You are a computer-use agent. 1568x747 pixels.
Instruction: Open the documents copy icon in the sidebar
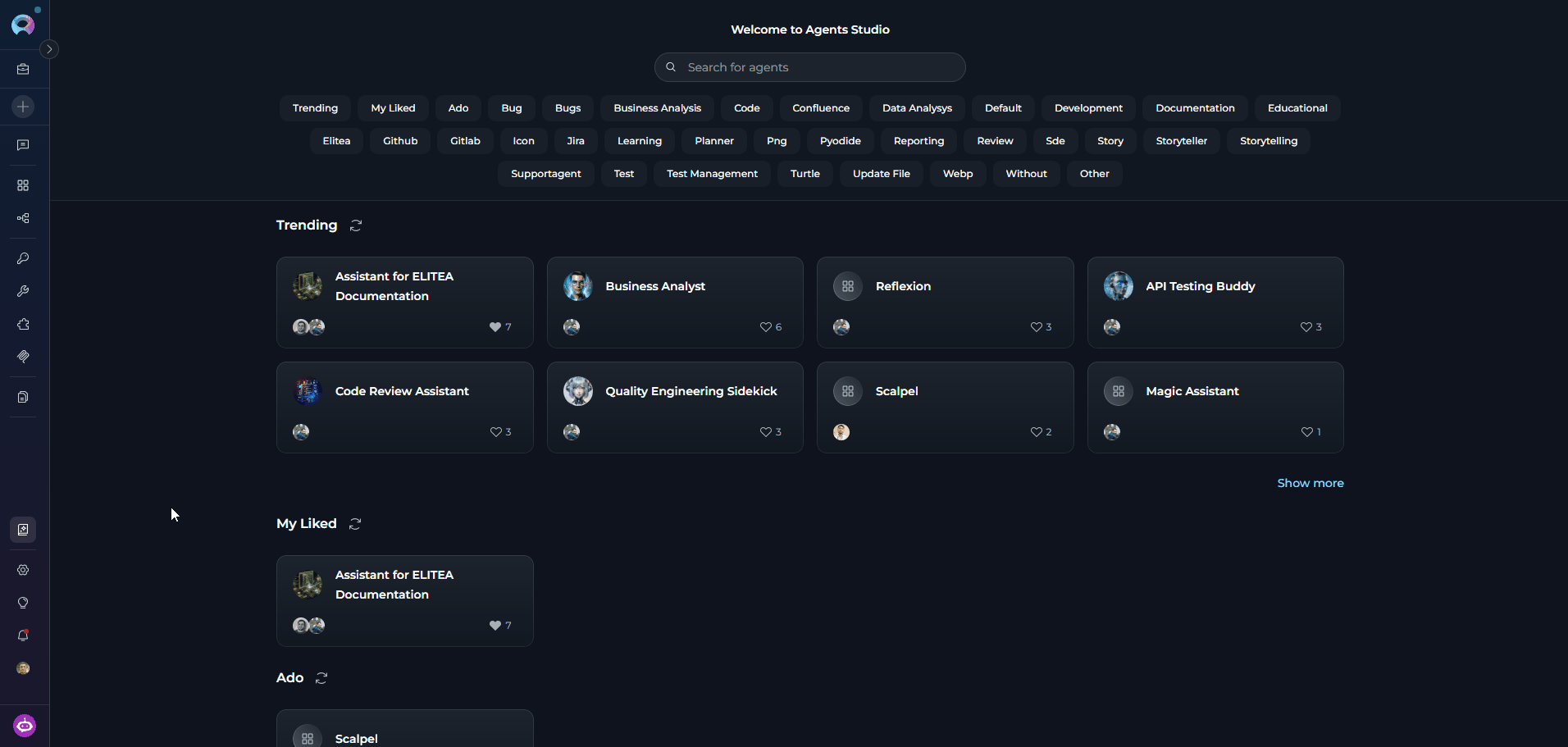[x=23, y=397]
